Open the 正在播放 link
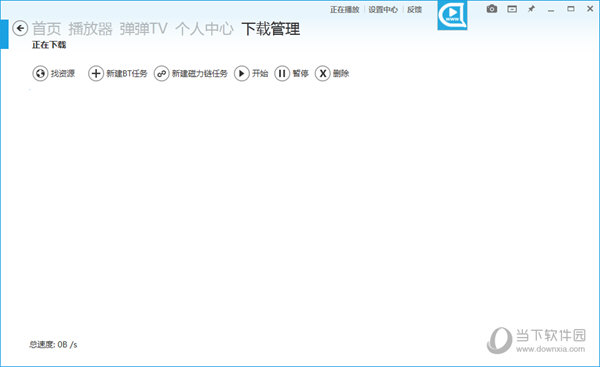This screenshot has height=367, width=600. coord(345,10)
